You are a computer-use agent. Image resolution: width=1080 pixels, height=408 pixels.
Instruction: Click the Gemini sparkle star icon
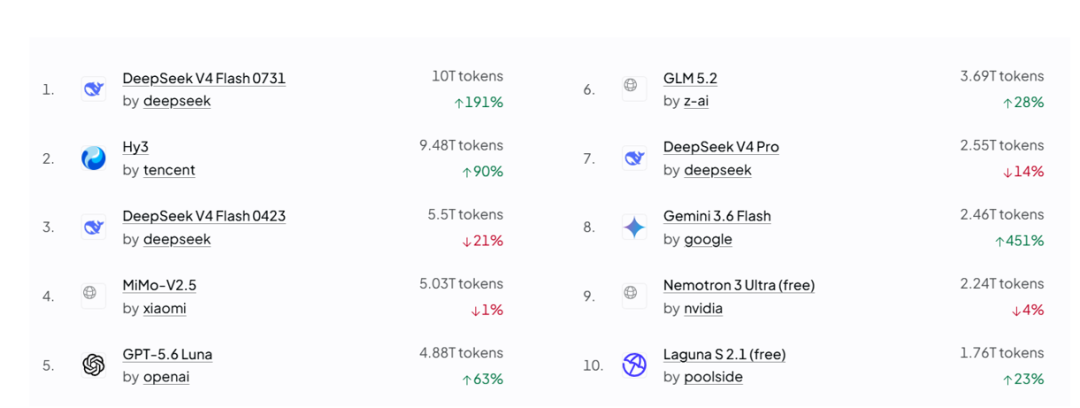634,227
